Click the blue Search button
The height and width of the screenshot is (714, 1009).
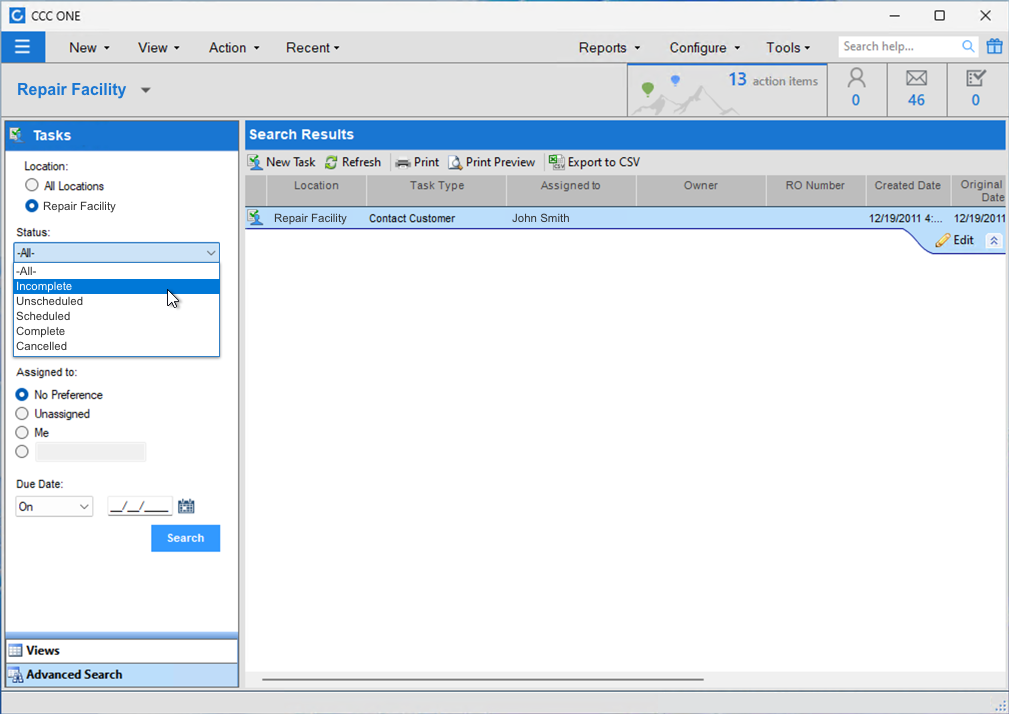click(185, 538)
